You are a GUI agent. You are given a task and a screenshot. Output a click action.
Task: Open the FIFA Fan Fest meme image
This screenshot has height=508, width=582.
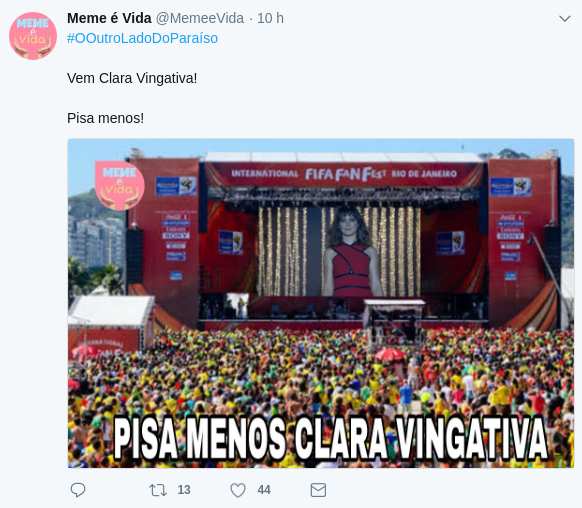click(321, 303)
